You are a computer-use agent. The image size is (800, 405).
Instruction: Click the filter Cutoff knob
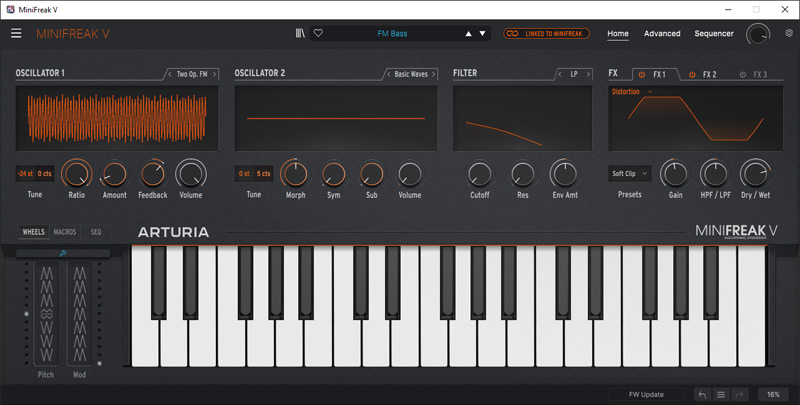[480, 174]
